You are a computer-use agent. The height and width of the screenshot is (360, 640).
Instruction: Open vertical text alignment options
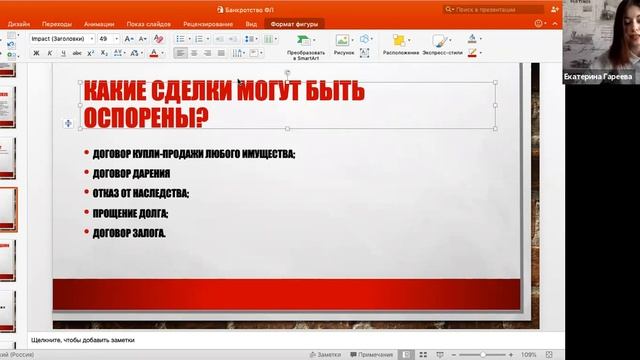pyautogui.click(x=255, y=53)
